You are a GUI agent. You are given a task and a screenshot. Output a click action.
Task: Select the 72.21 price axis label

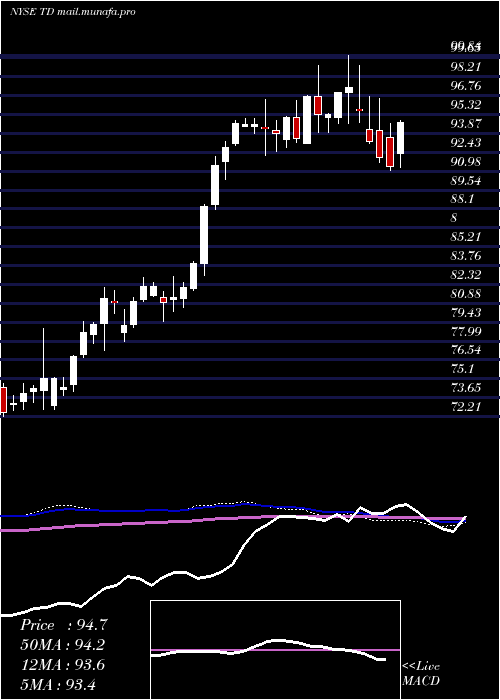[x=467, y=407]
